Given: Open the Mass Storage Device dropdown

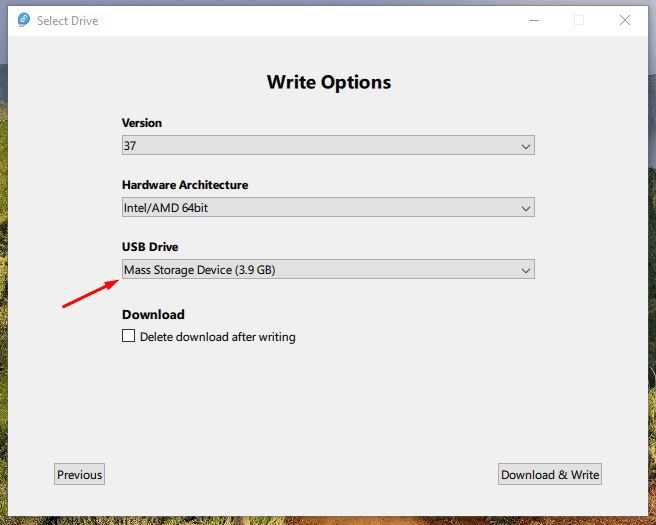Looking at the screenshot, I should click(328, 269).
